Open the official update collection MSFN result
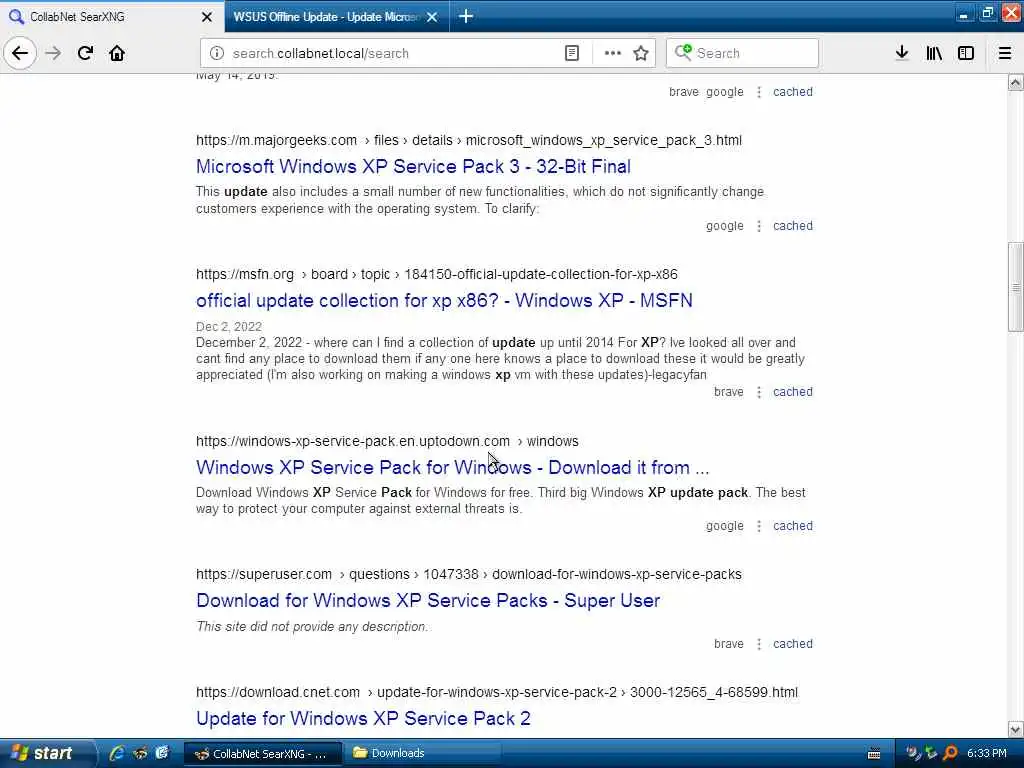1024x768 pixels. pos(444,300)
